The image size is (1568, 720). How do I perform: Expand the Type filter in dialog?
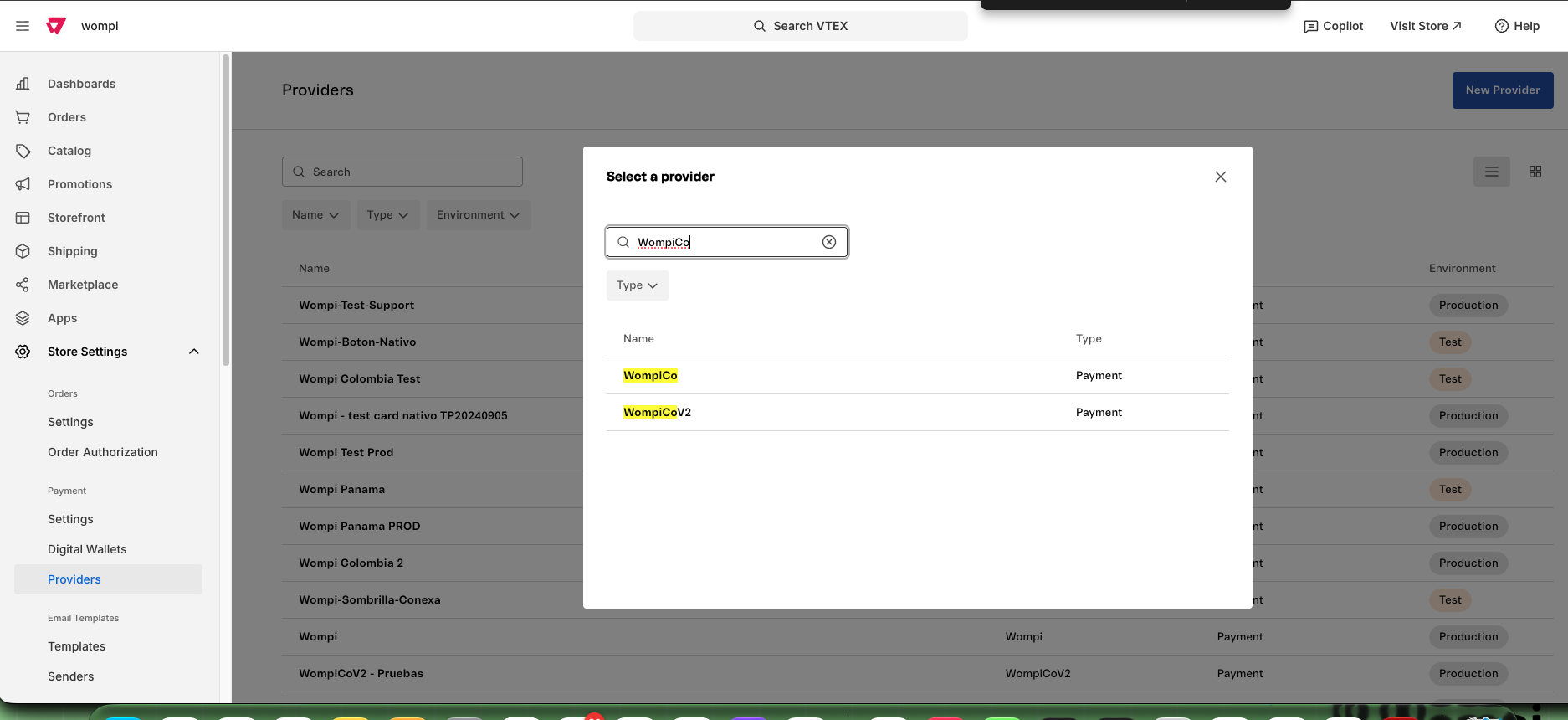pyautogui.click(x=638, y=285)
